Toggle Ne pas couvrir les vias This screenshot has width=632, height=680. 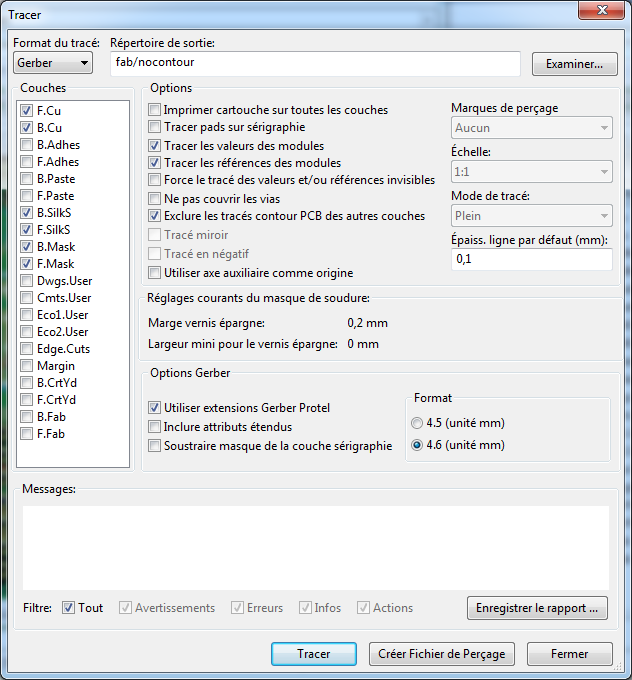point(155,199)
